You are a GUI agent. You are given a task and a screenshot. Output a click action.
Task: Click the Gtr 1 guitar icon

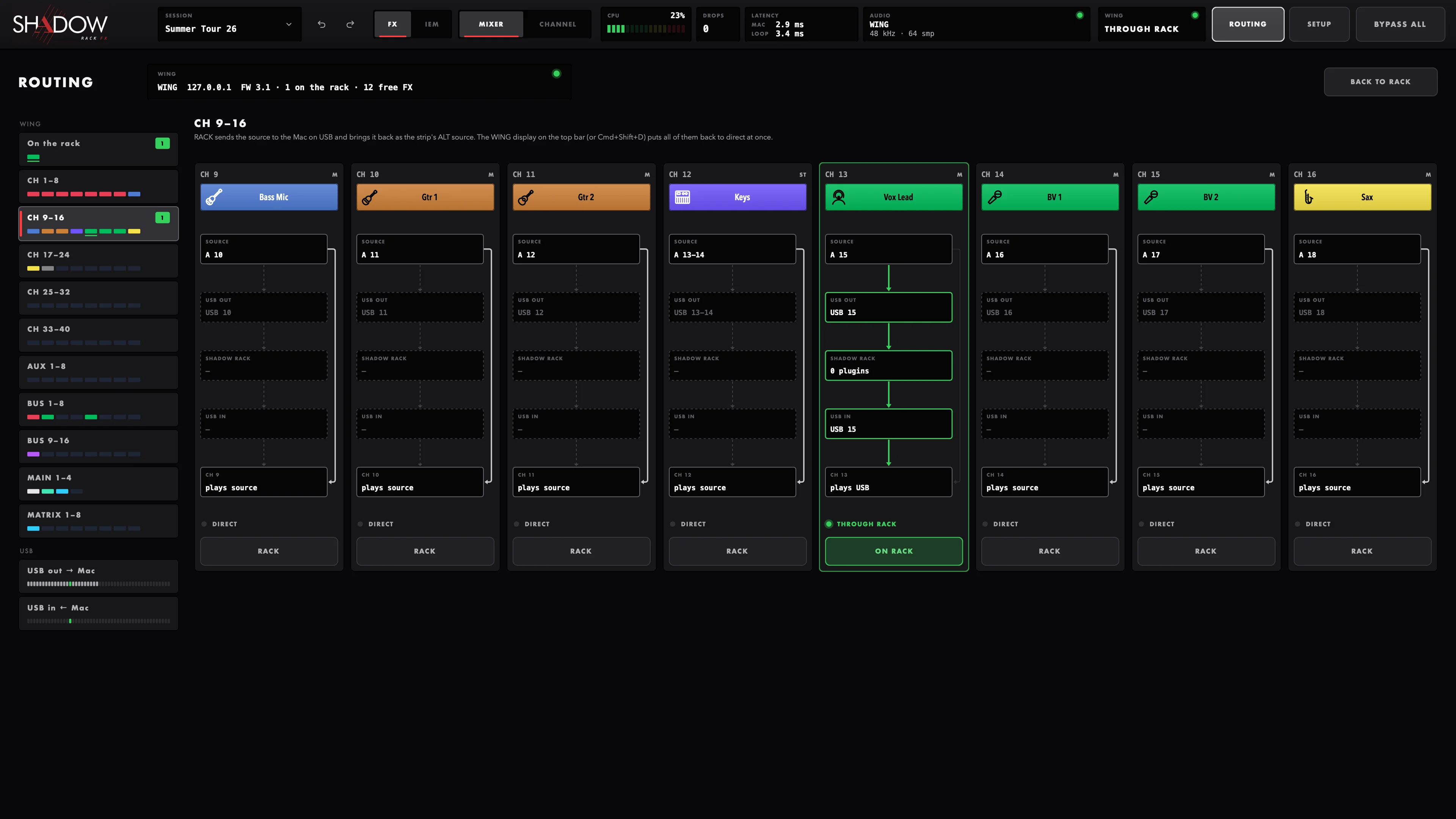click(x=370, y=197)
